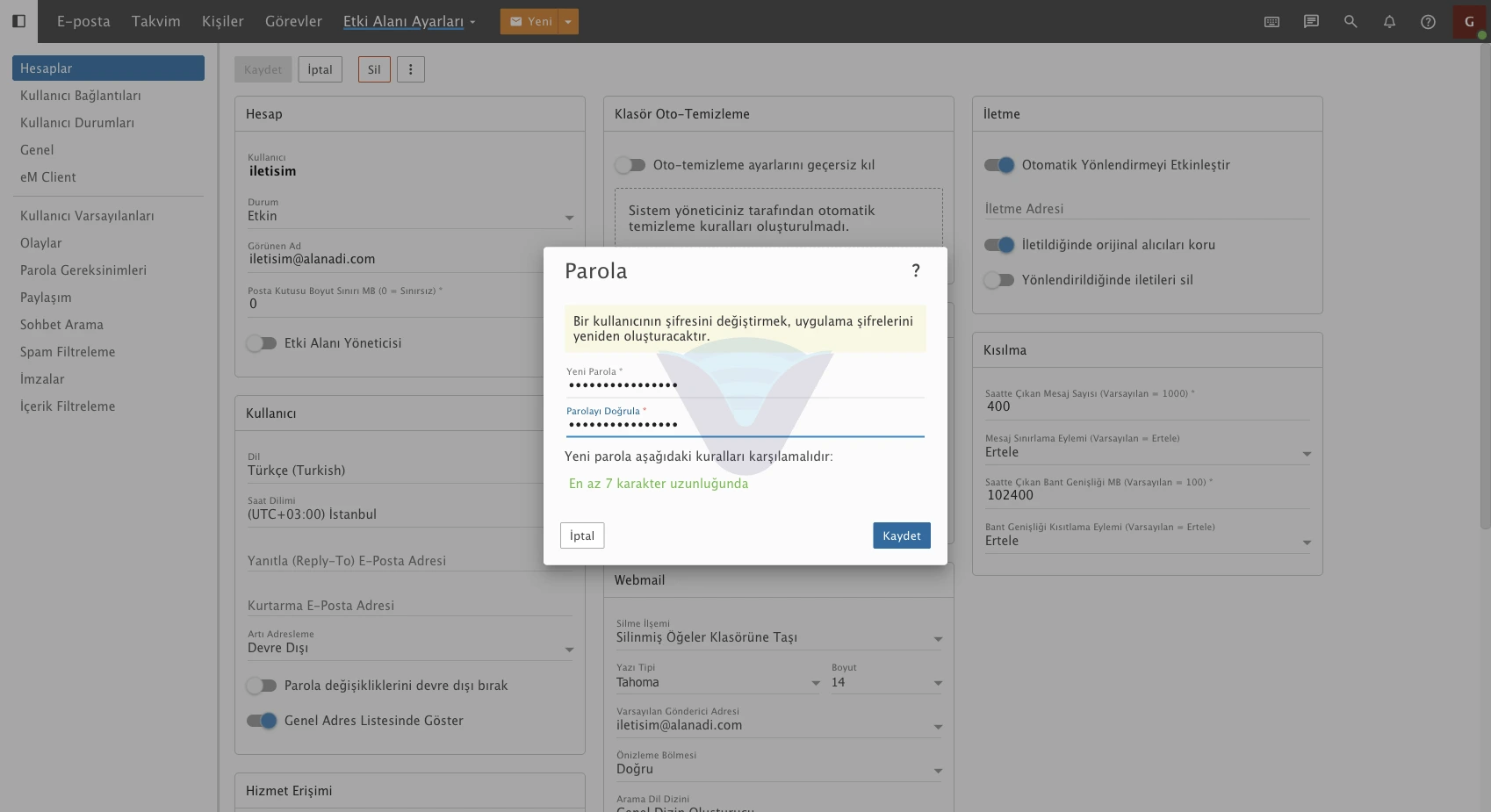This screenshot has width=1491, height=812.
Task: Open the keyboard shortcuts icon
Action: click(1271, 22)
